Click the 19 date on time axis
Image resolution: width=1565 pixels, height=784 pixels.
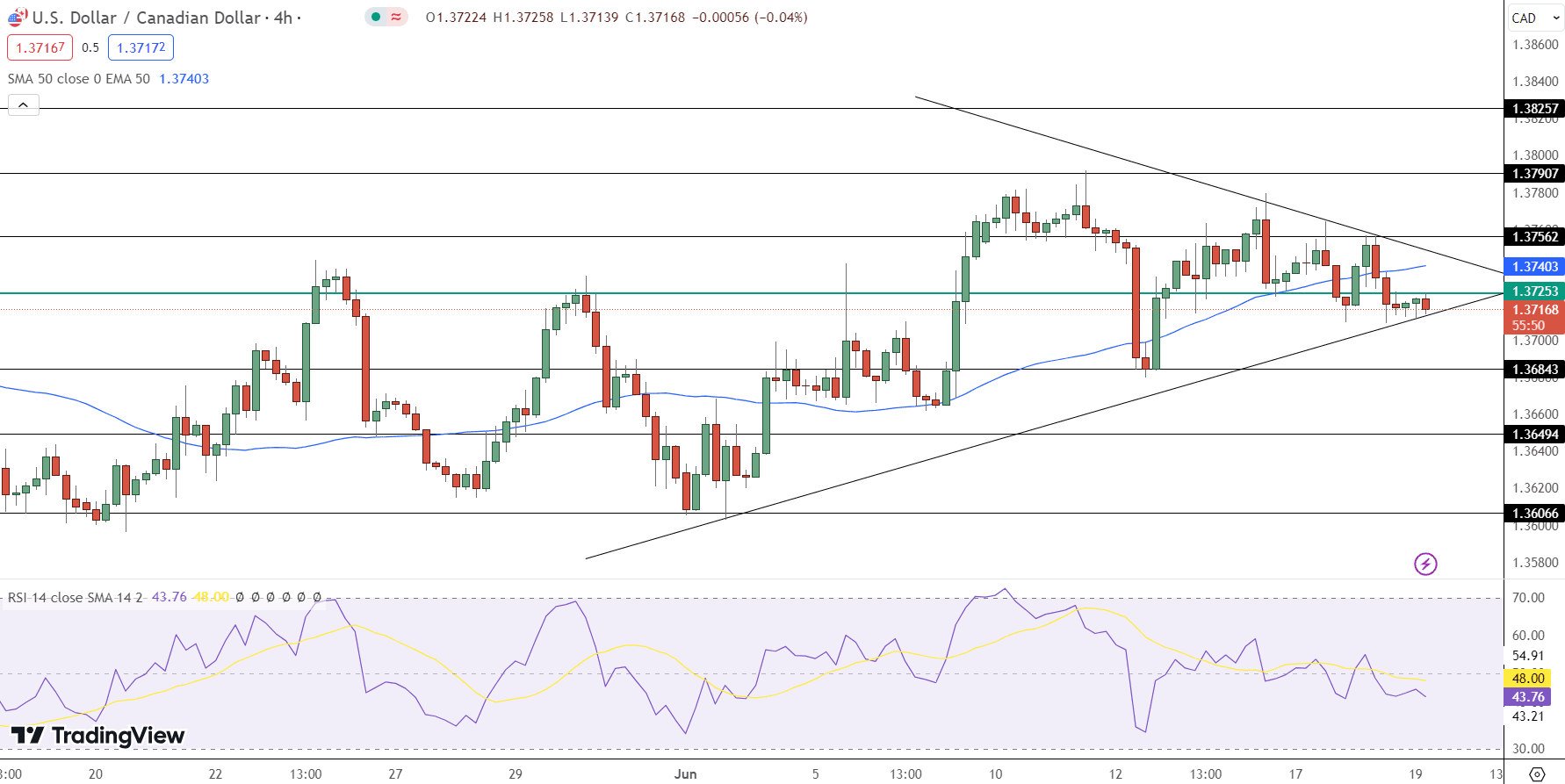click(x=1416, y=773)
